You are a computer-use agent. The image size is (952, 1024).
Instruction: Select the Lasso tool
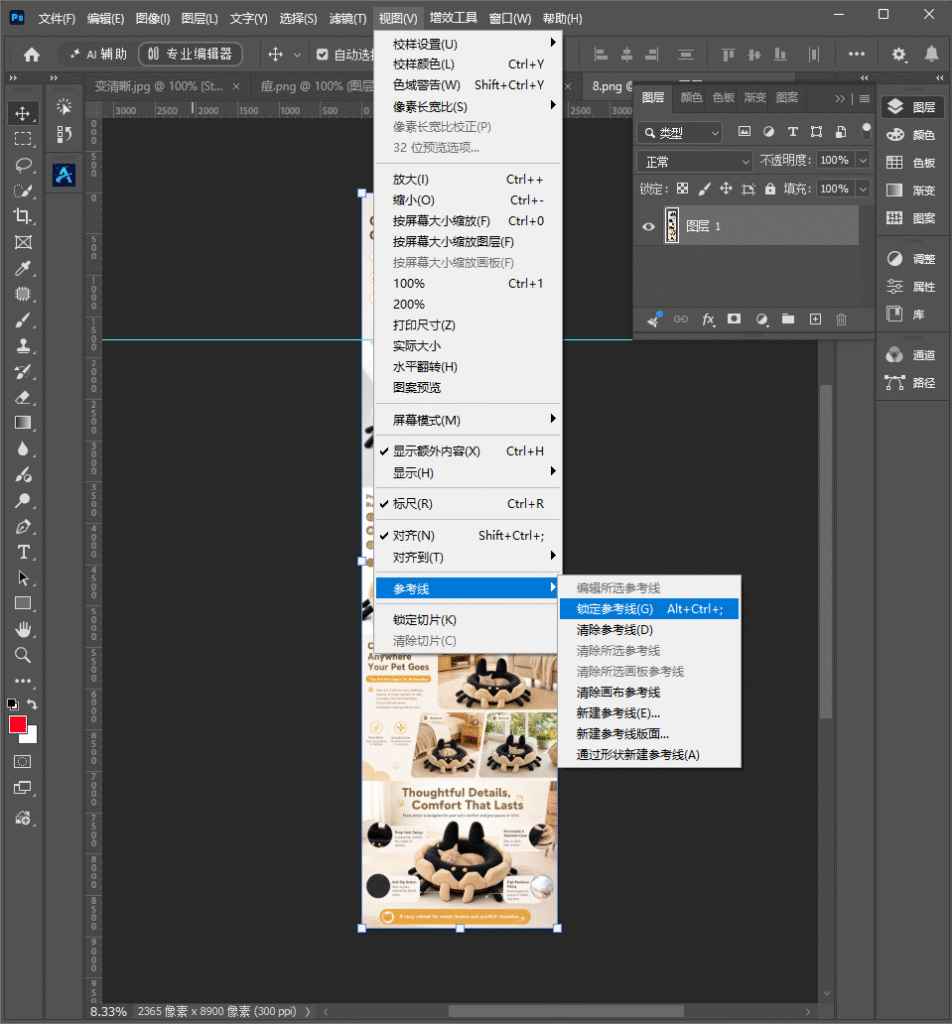point(23,165)
